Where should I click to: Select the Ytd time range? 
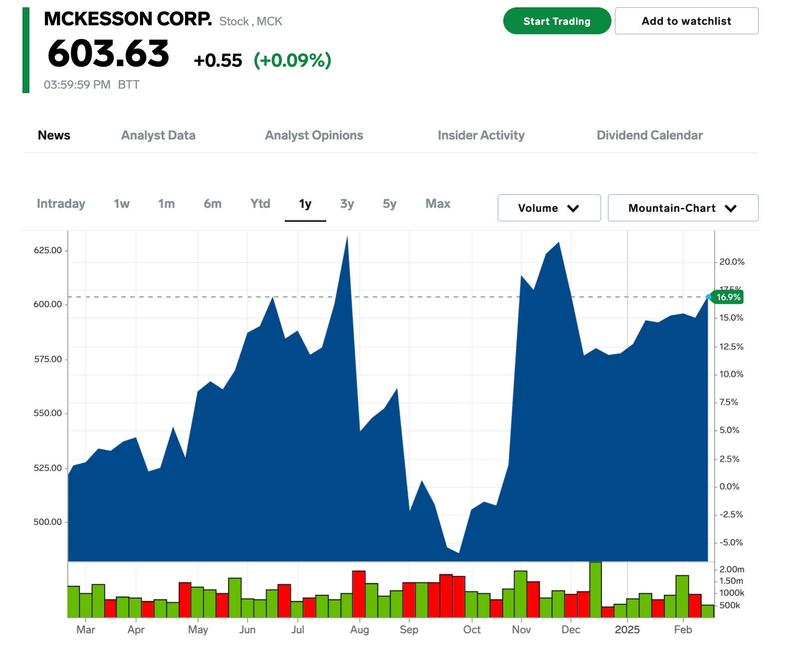pos(260,204)
